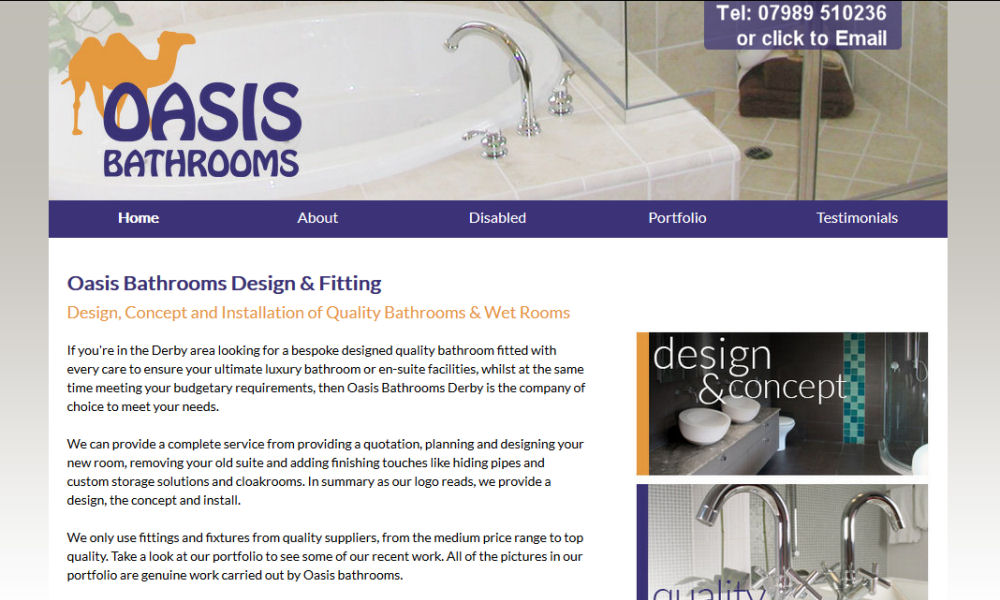The image size is (1000, 600).
Task: Open the Home menu item
Action: 138,218
